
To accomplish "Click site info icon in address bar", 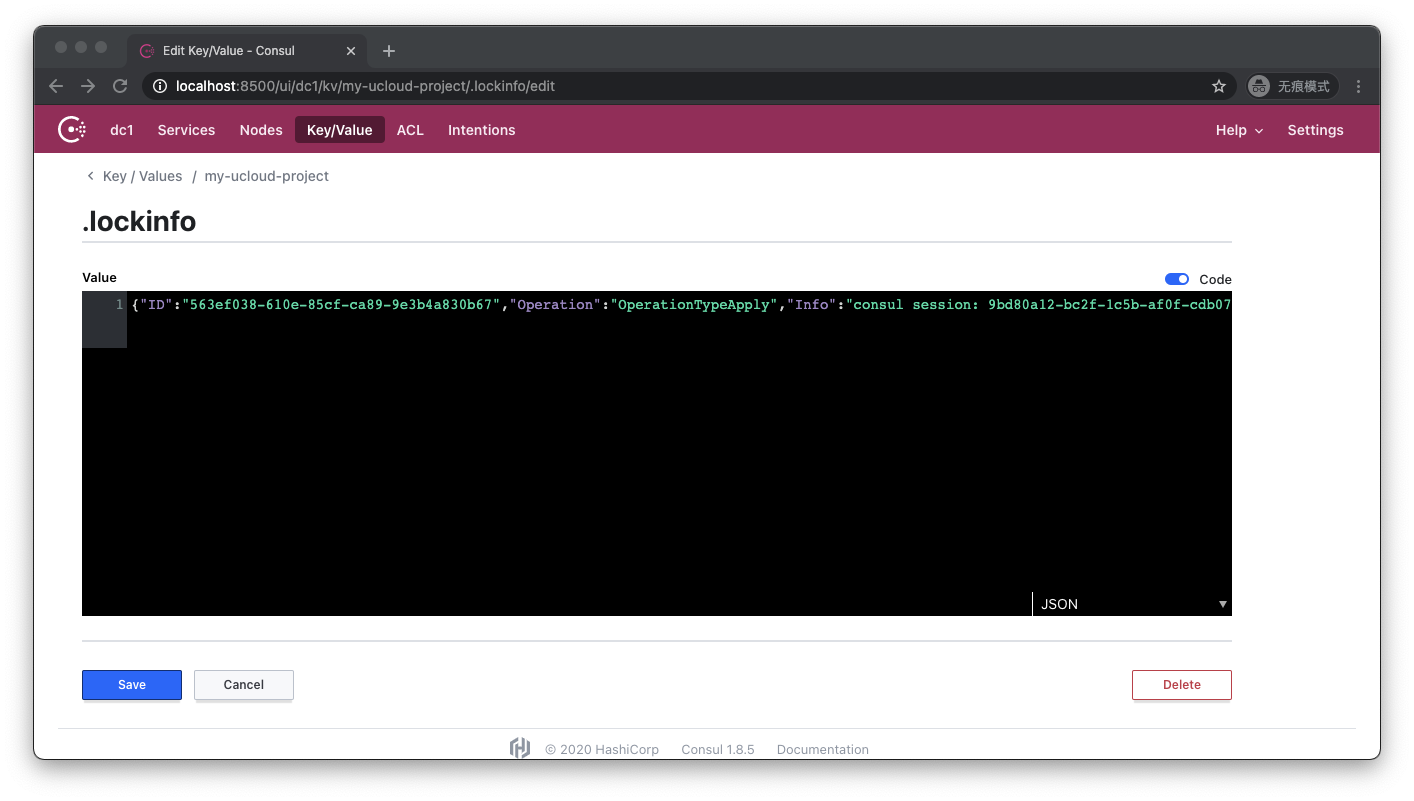I will point(160,86).
